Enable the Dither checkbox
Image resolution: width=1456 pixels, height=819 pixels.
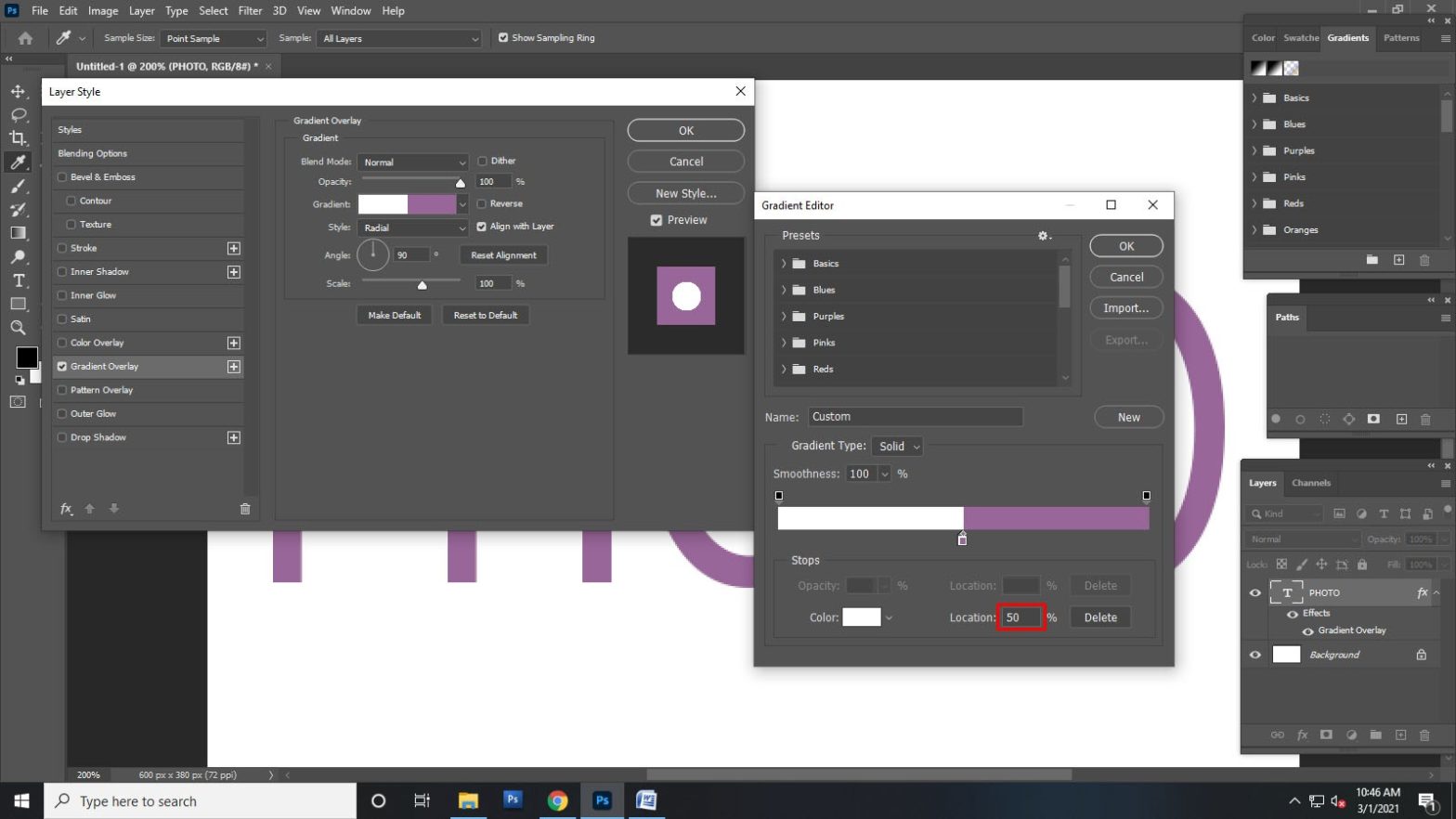click(x=482, y=162)
